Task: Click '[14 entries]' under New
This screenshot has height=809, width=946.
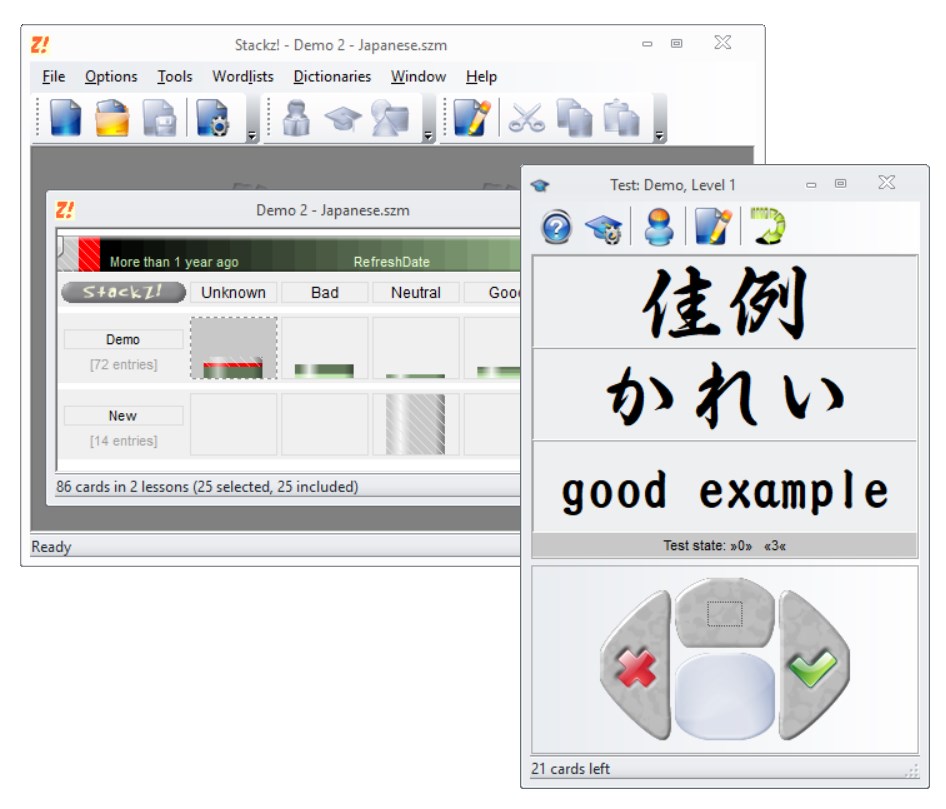Action: (124, 441)
